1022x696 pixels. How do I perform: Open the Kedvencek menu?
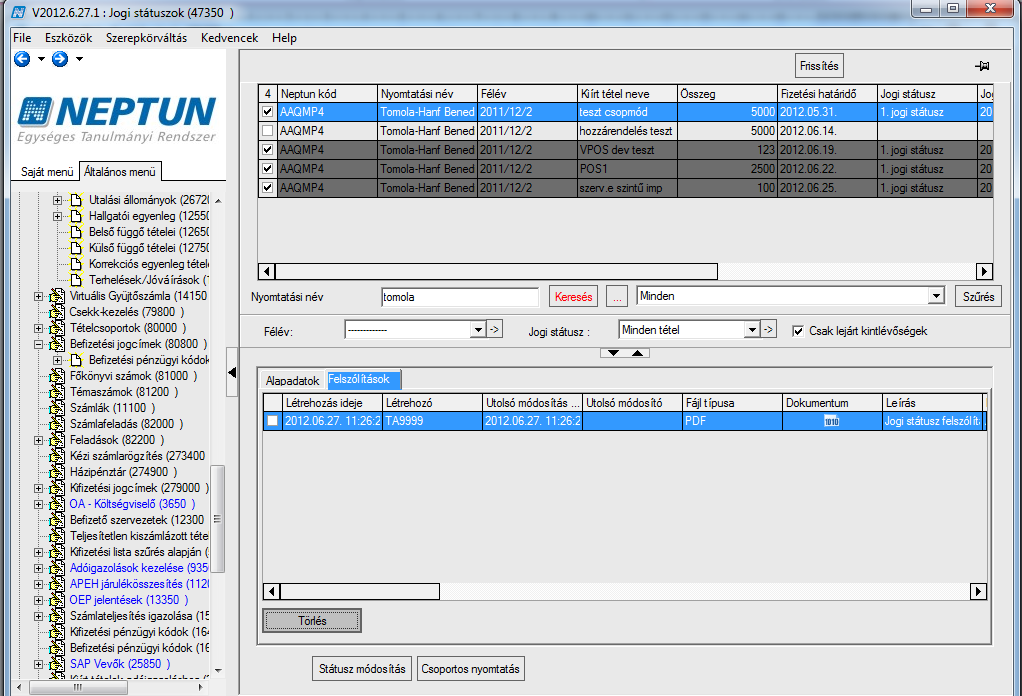(229, 38)
